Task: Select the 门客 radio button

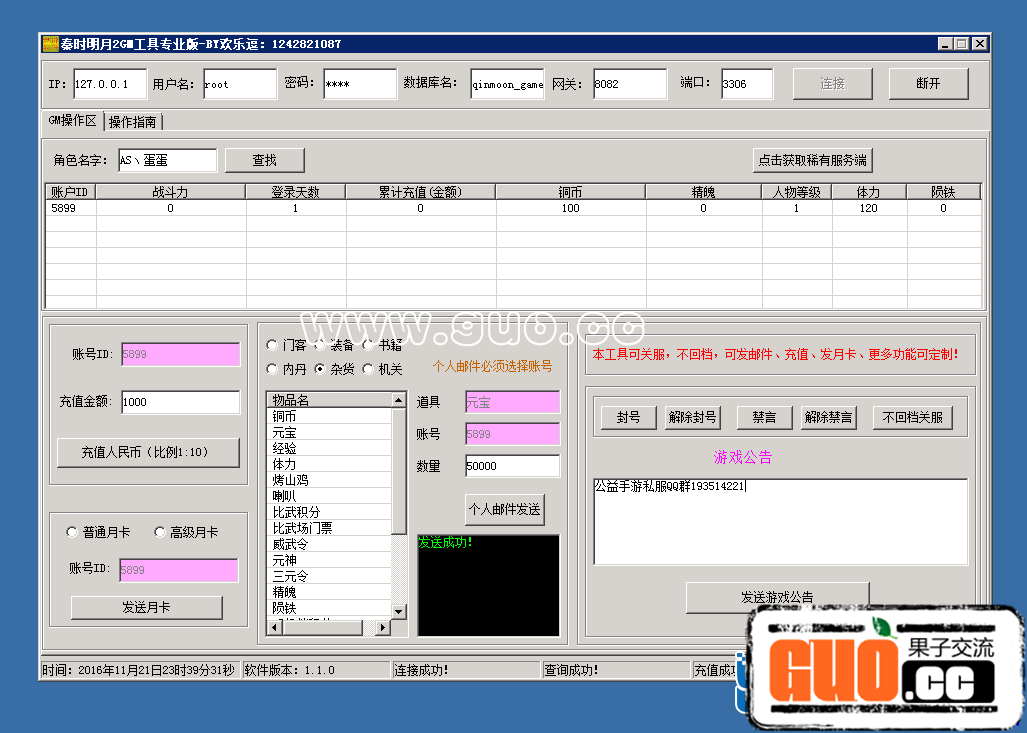Action: 272,345
